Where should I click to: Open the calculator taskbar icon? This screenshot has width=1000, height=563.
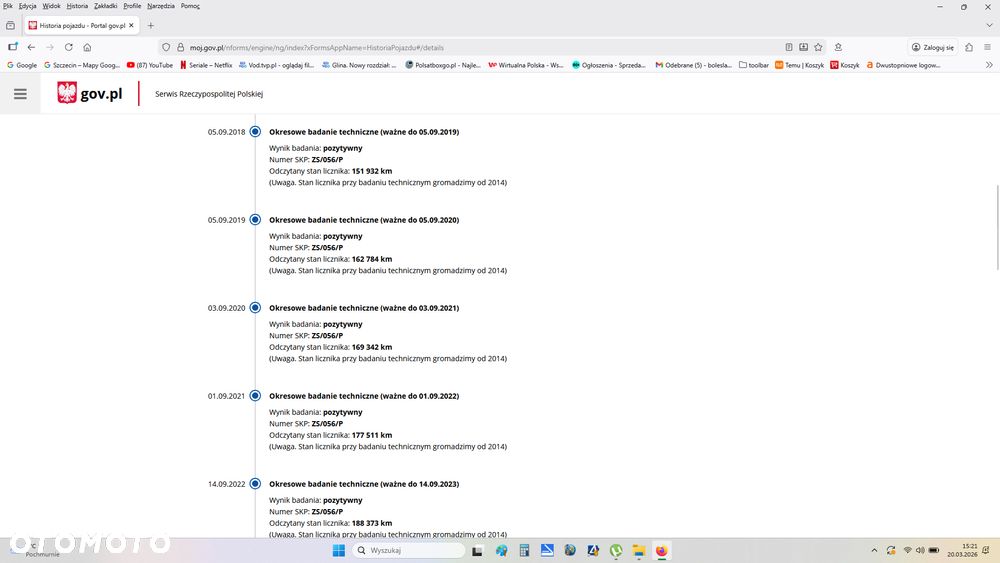tap(524, 550)
